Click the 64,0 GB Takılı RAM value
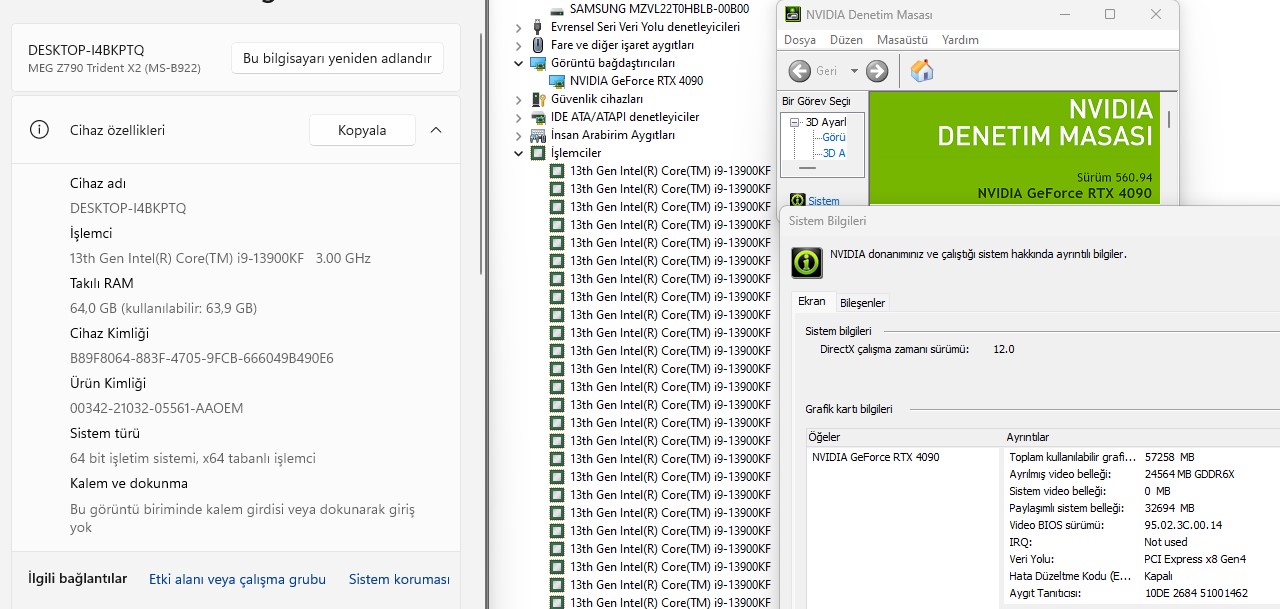 coord(163,308)
